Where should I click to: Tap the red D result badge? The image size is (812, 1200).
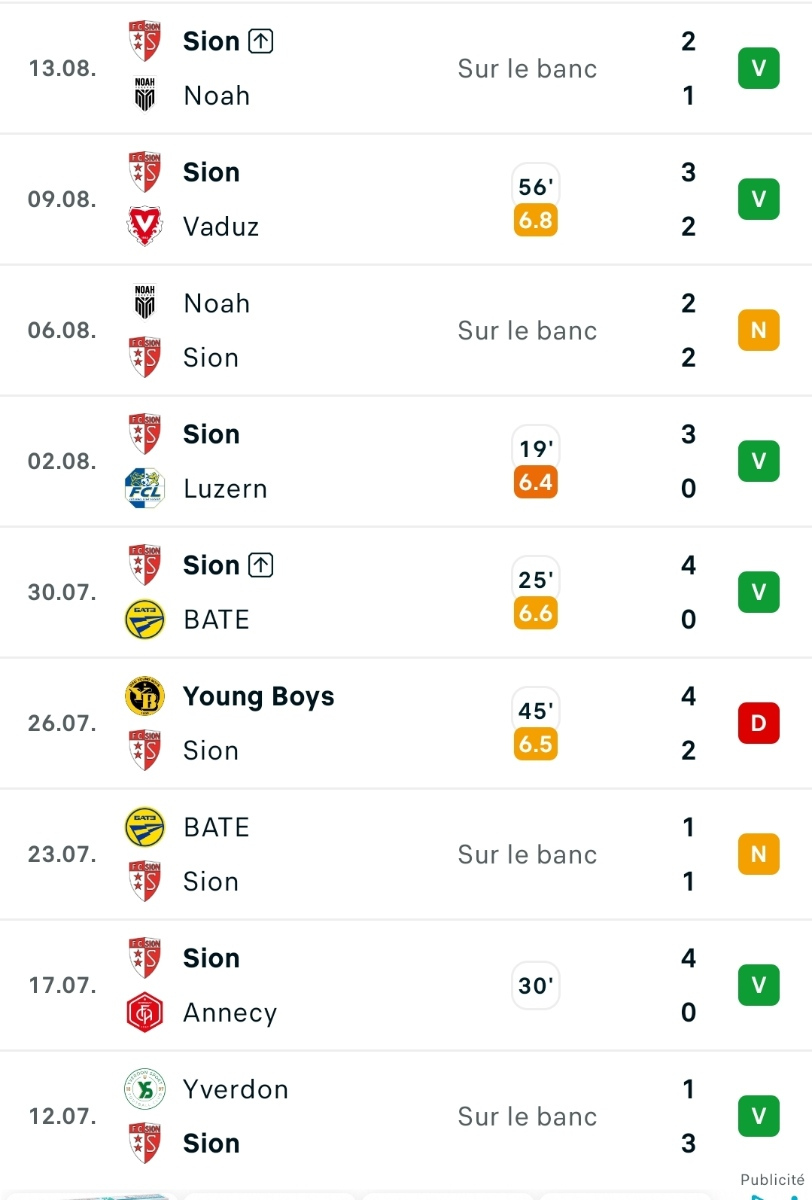(758, 723)
